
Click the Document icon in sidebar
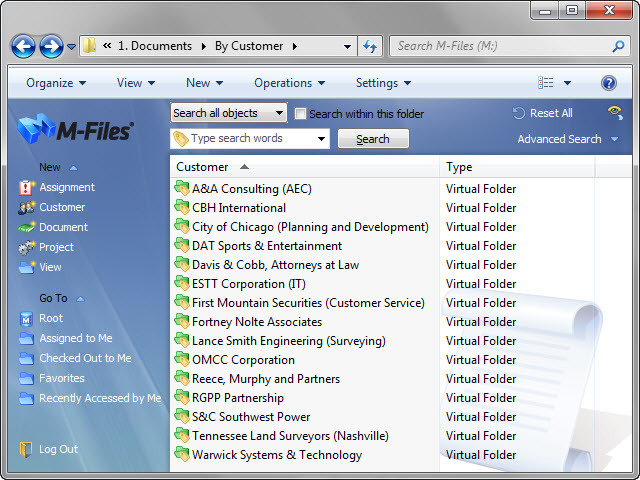point(26,227)
